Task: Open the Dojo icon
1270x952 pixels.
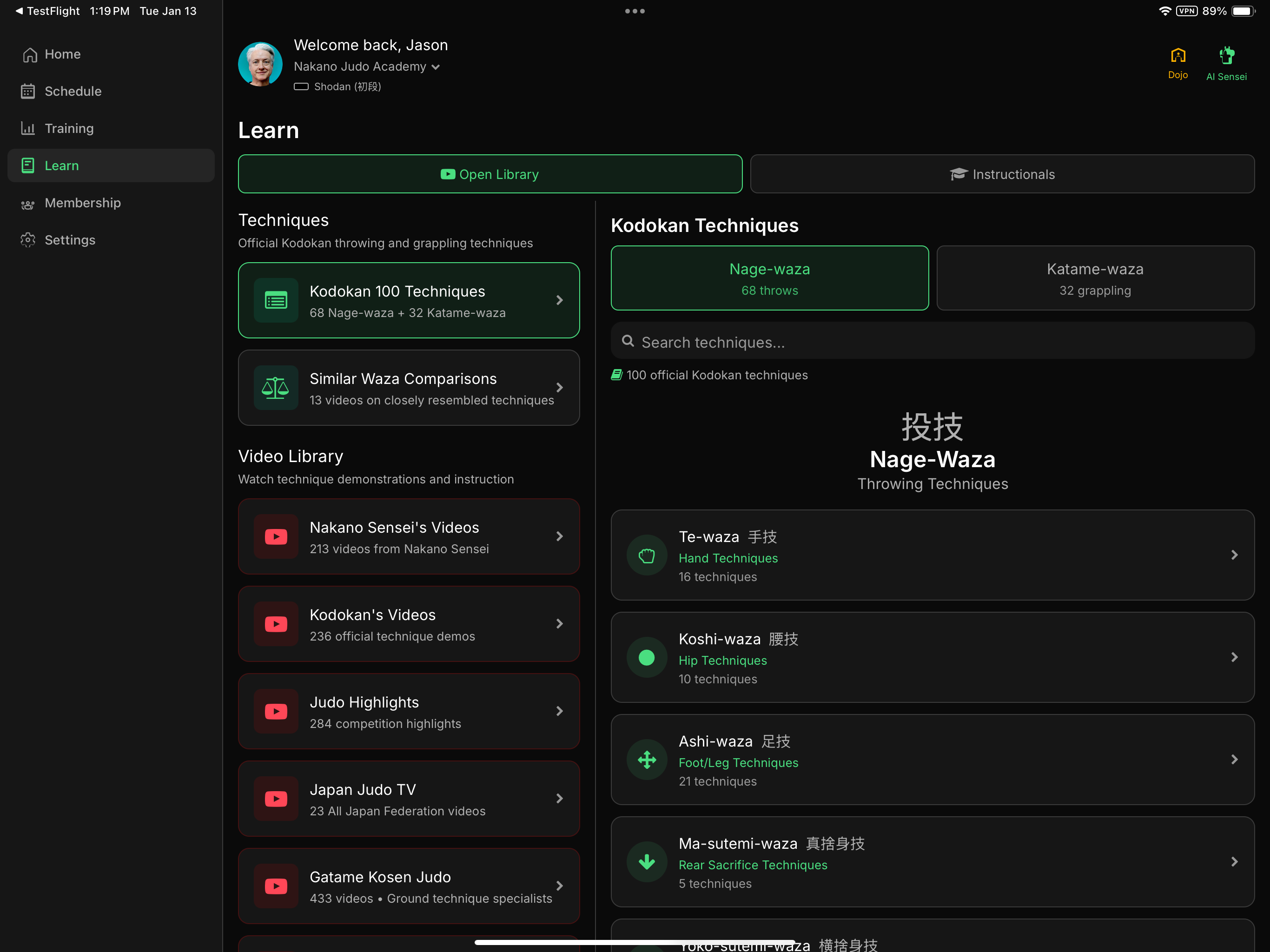Action: pyautogui.click(x=1178, y=56)
